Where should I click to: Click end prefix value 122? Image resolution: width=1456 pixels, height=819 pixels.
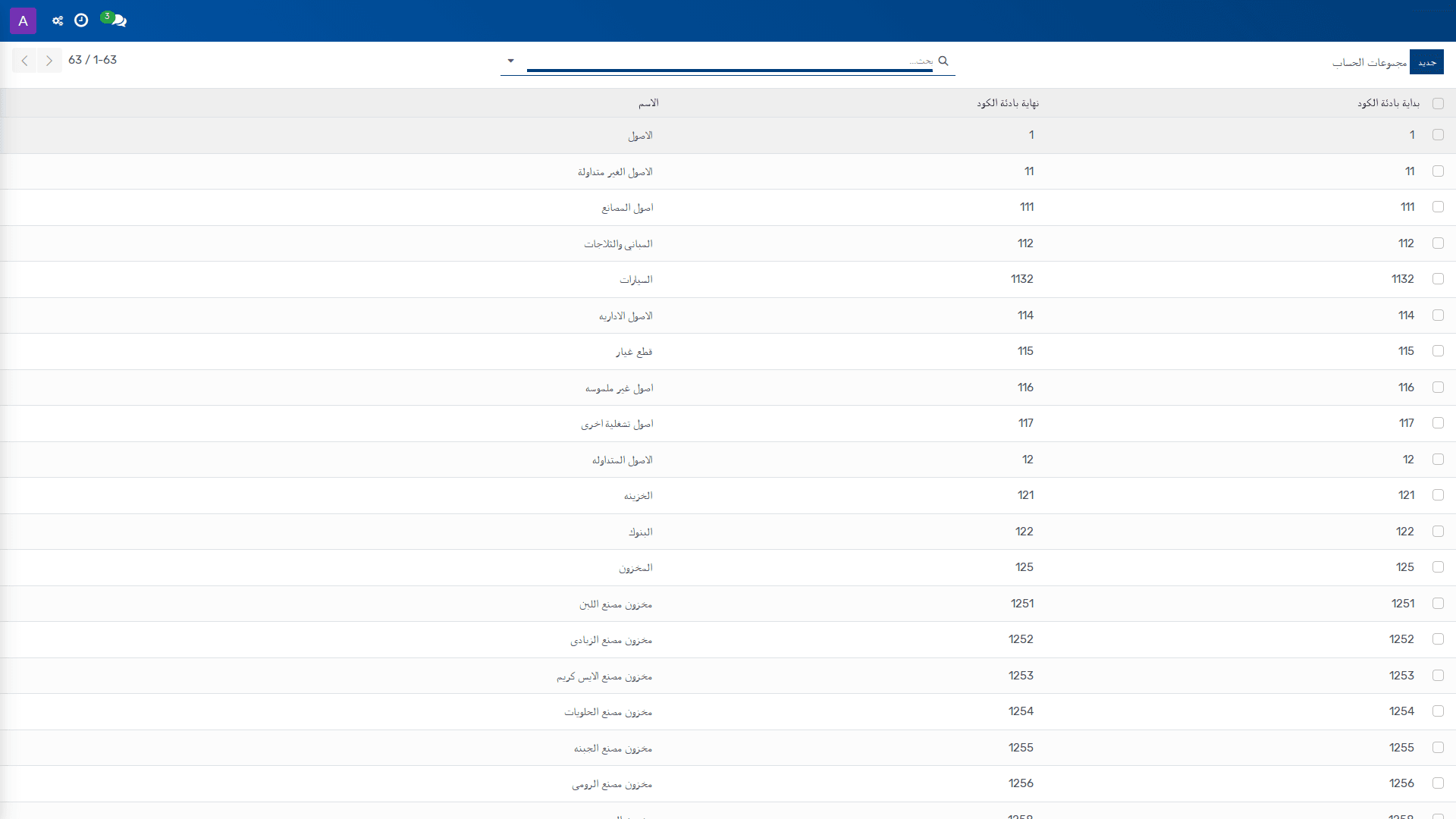tap(1025, 532)
